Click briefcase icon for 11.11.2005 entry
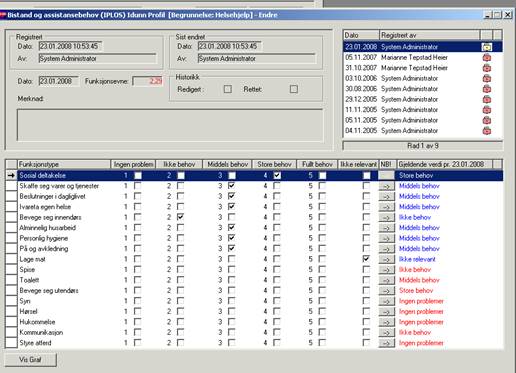516x373 pixels. pos(487,110)
